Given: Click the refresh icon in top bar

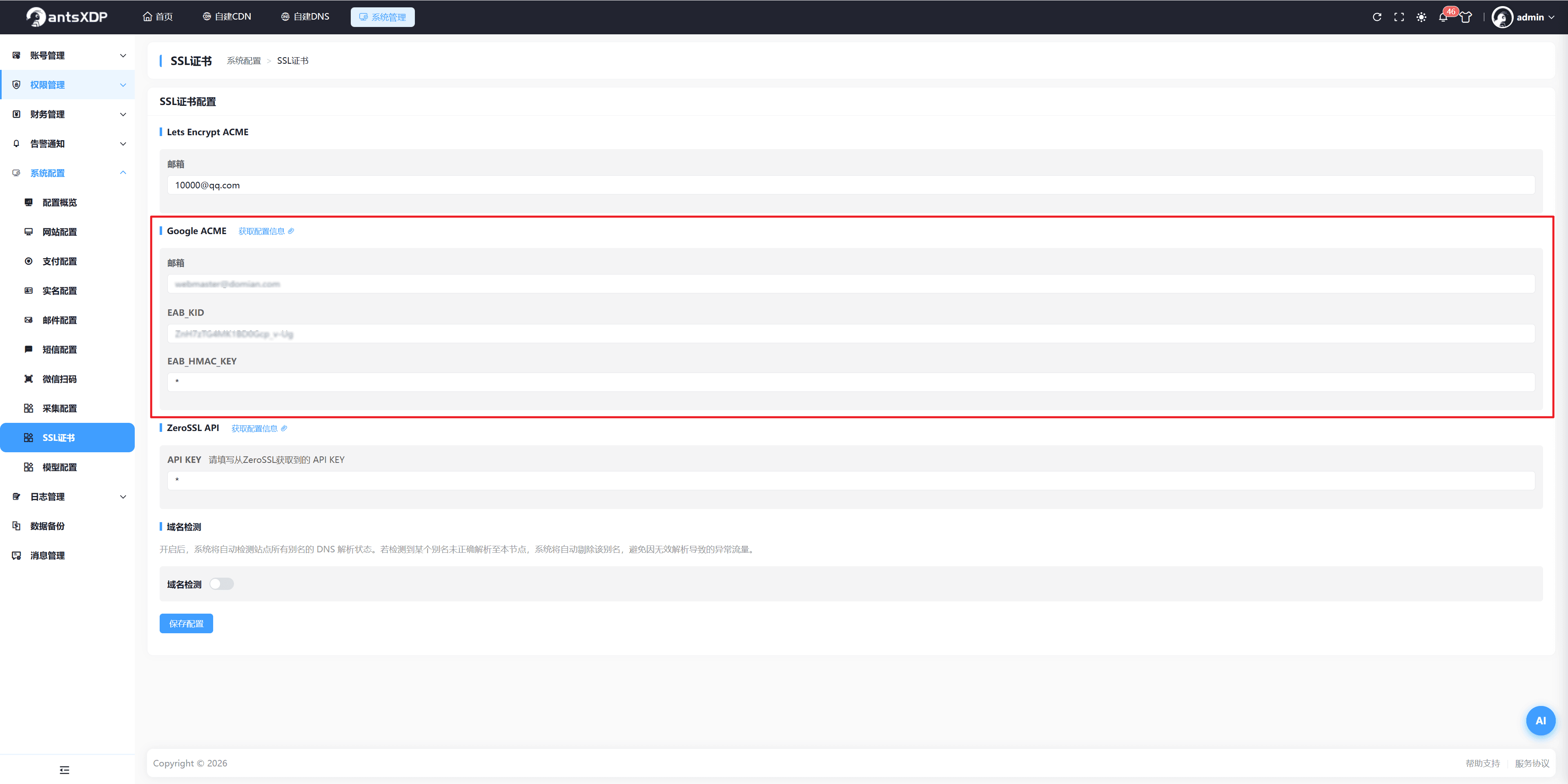Looking at the screenshot, I should (x=1377, y=17).
